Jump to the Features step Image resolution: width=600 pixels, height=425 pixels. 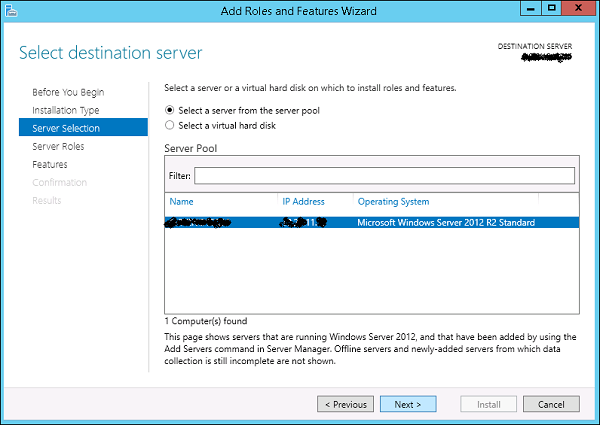(x=50, y=164)
